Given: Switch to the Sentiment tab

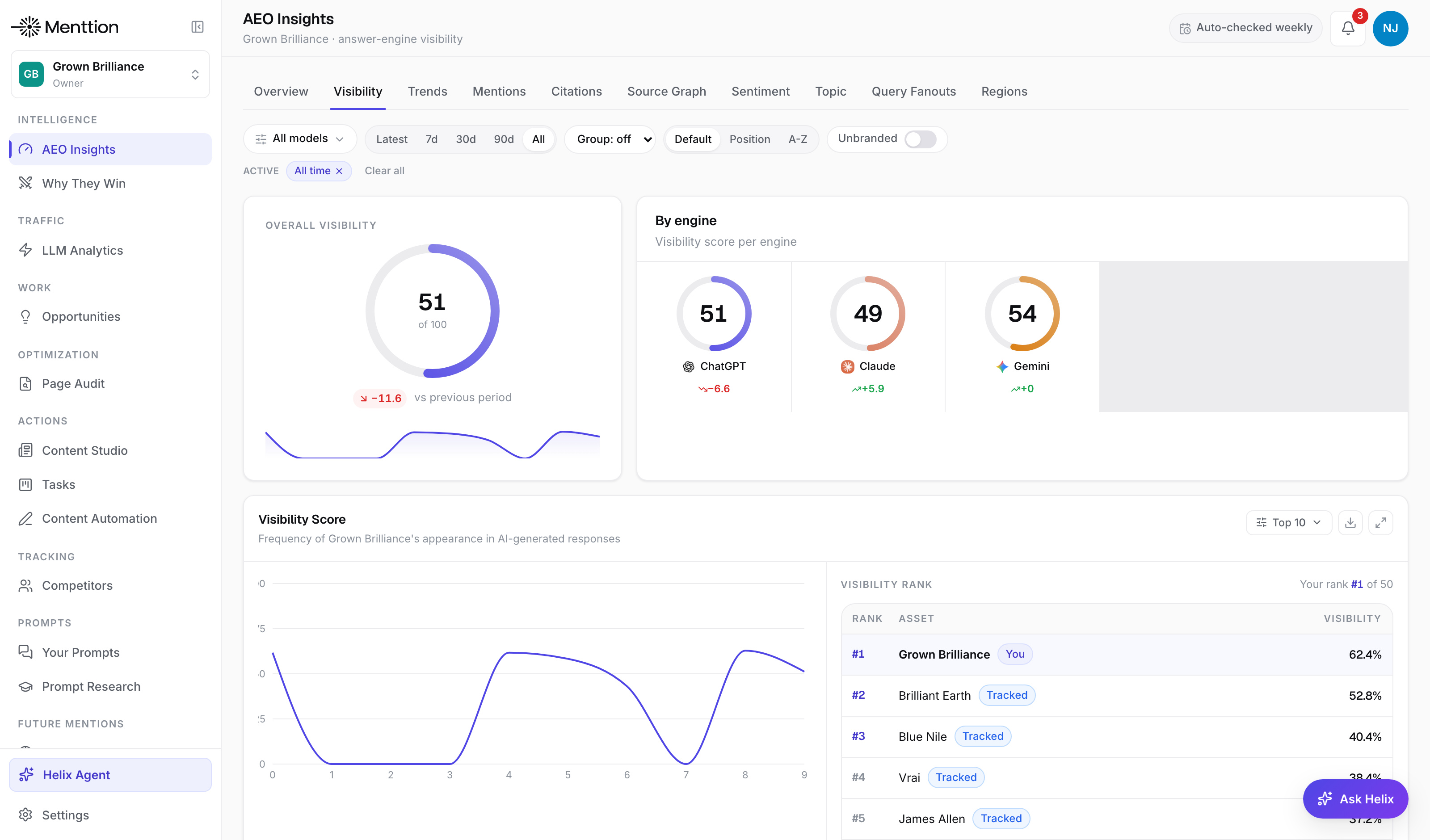Looking at the screenshot, I should pyautogui.click(x=761, y=92).
